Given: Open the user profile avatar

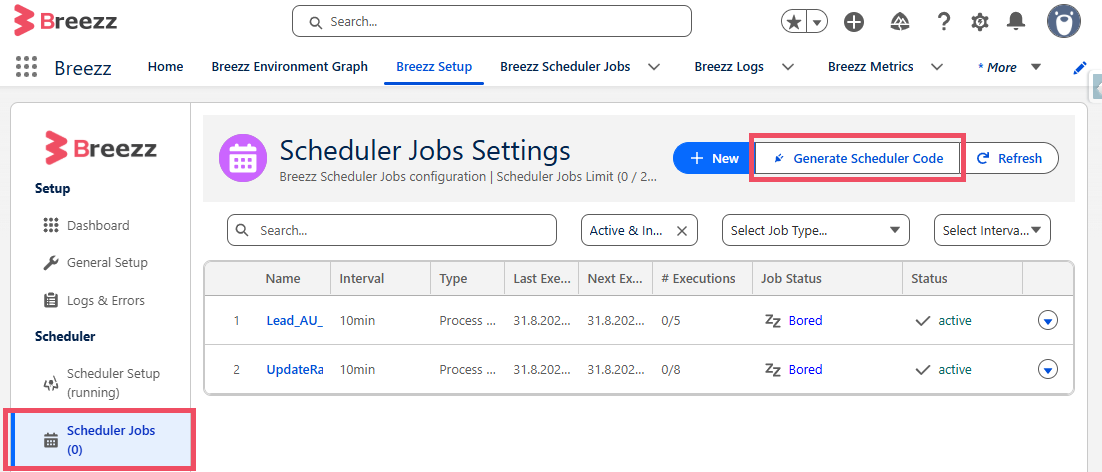Looking at the screenshot, I should (1063, 22).
